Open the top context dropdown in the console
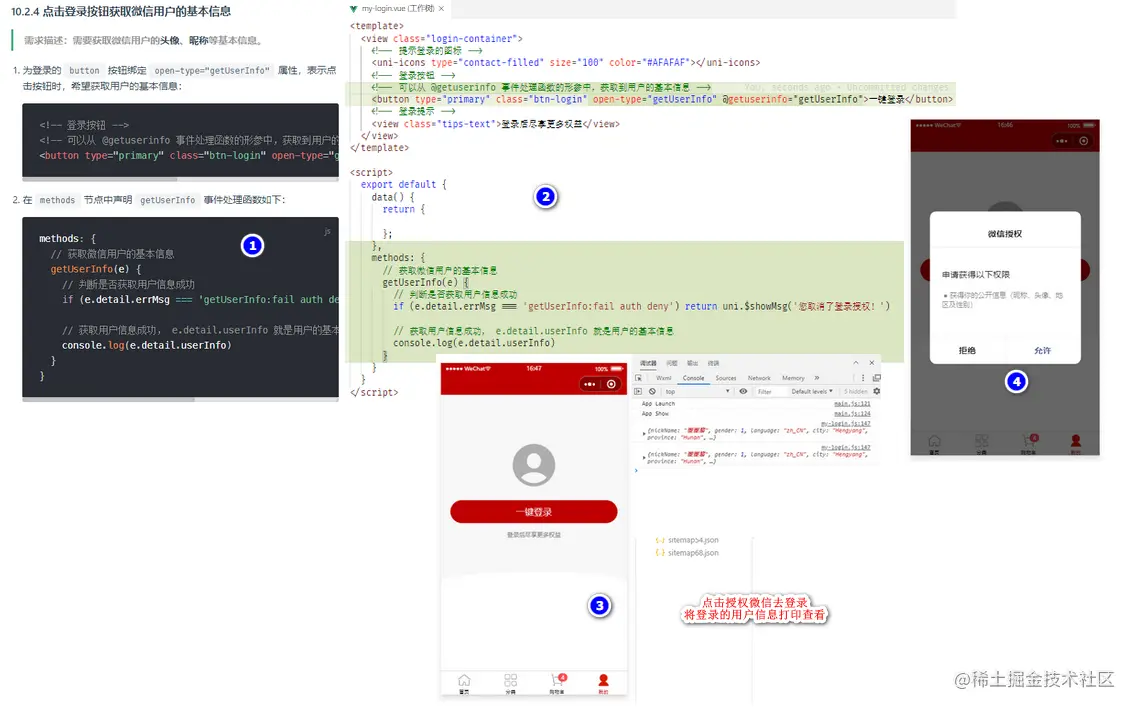This screenshot has width=1135, height=710. tap(698, 392)
